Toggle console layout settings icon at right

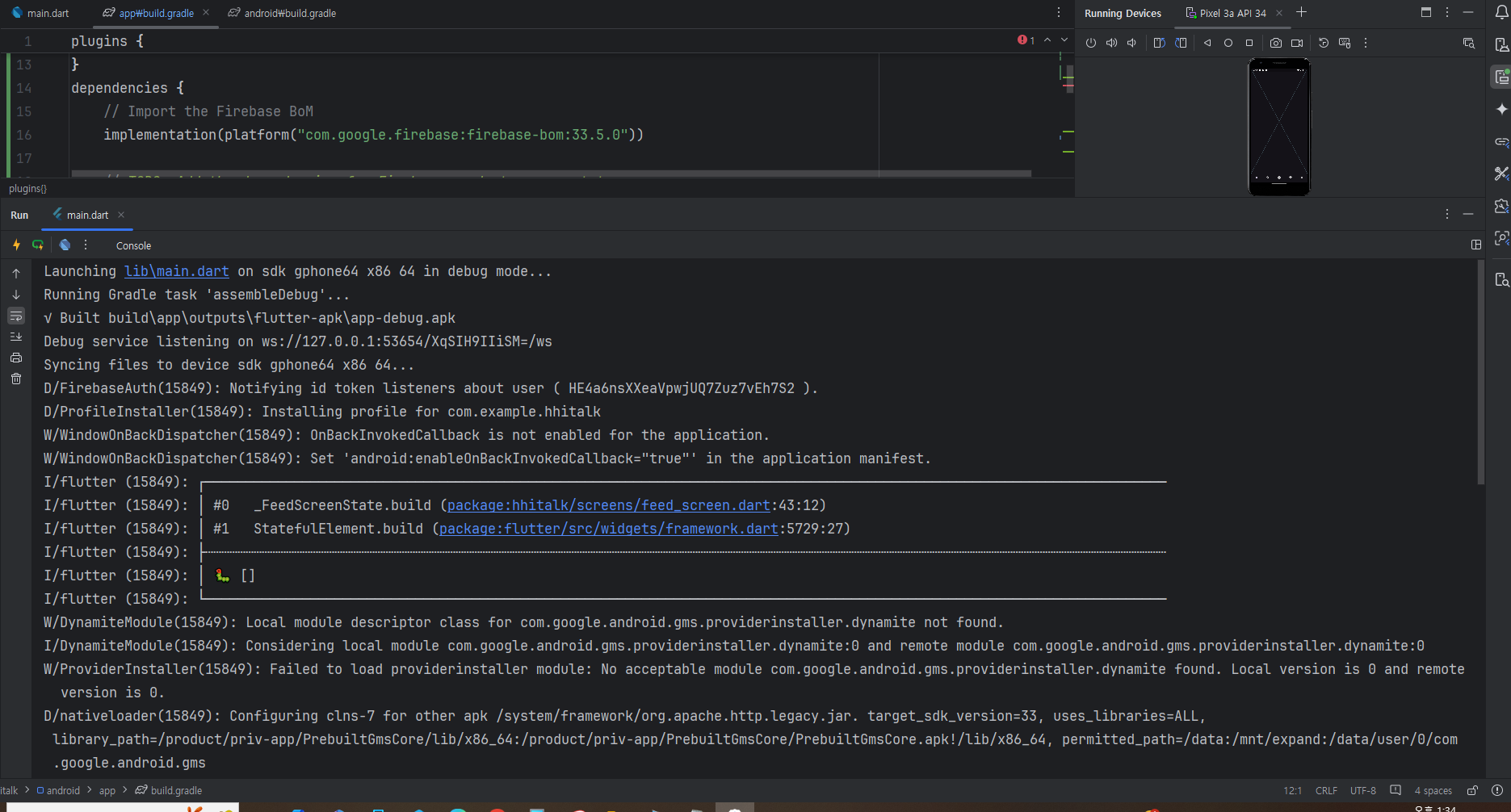(x=1476, y=245)
